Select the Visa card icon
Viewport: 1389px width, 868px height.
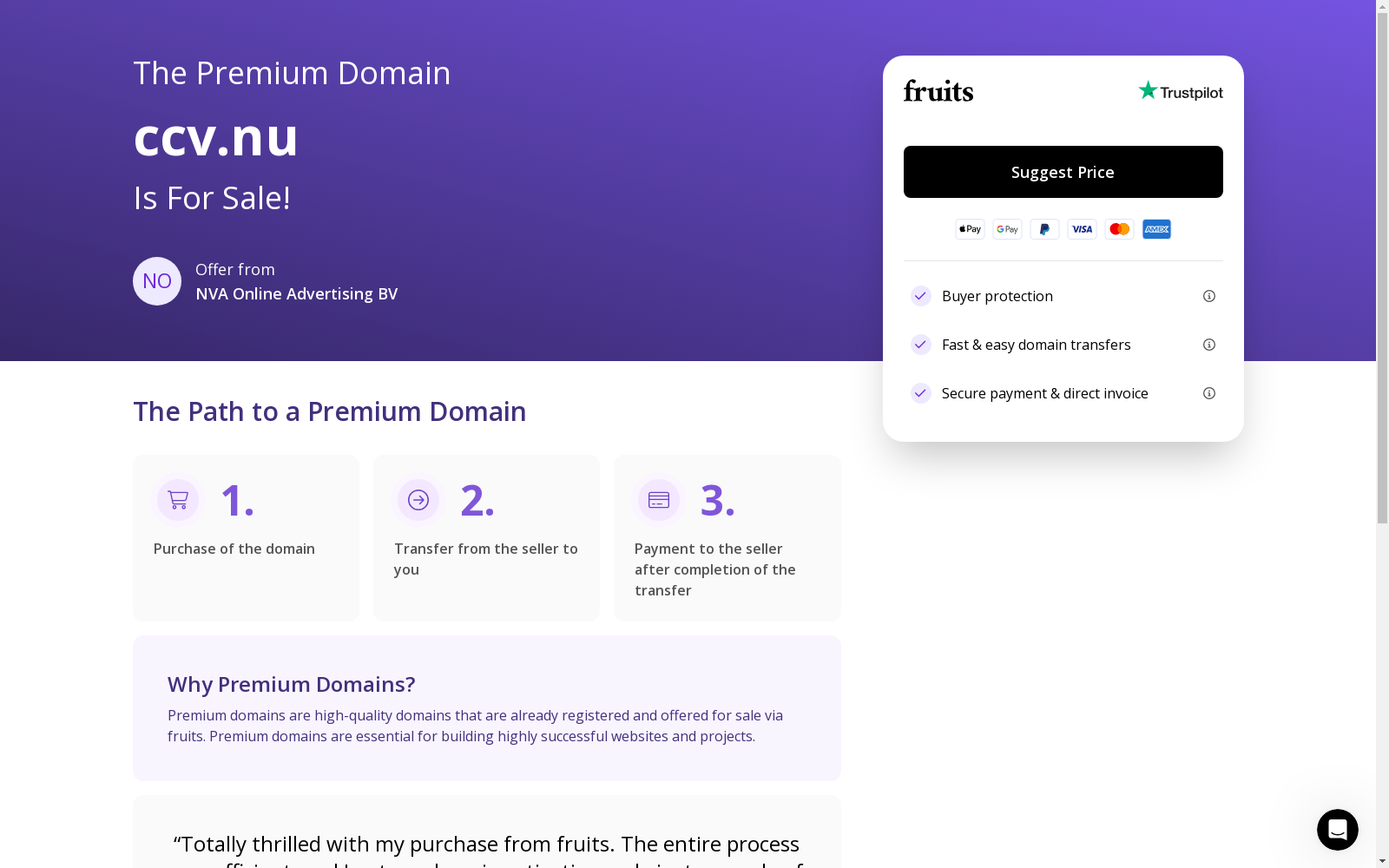click(1082, 229)
